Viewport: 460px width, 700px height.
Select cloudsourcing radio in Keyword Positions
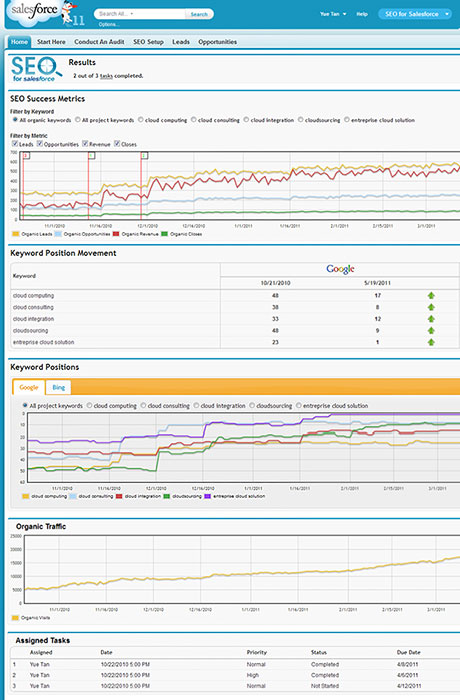pos(252,405)
